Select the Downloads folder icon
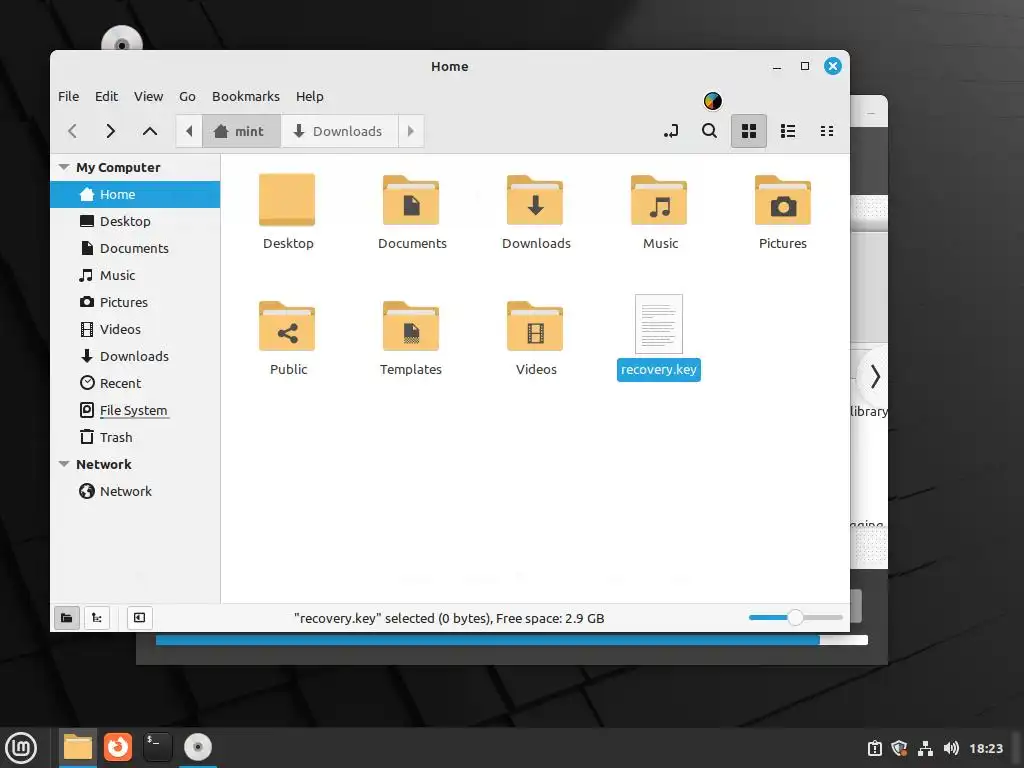 (x=535, y=200)
